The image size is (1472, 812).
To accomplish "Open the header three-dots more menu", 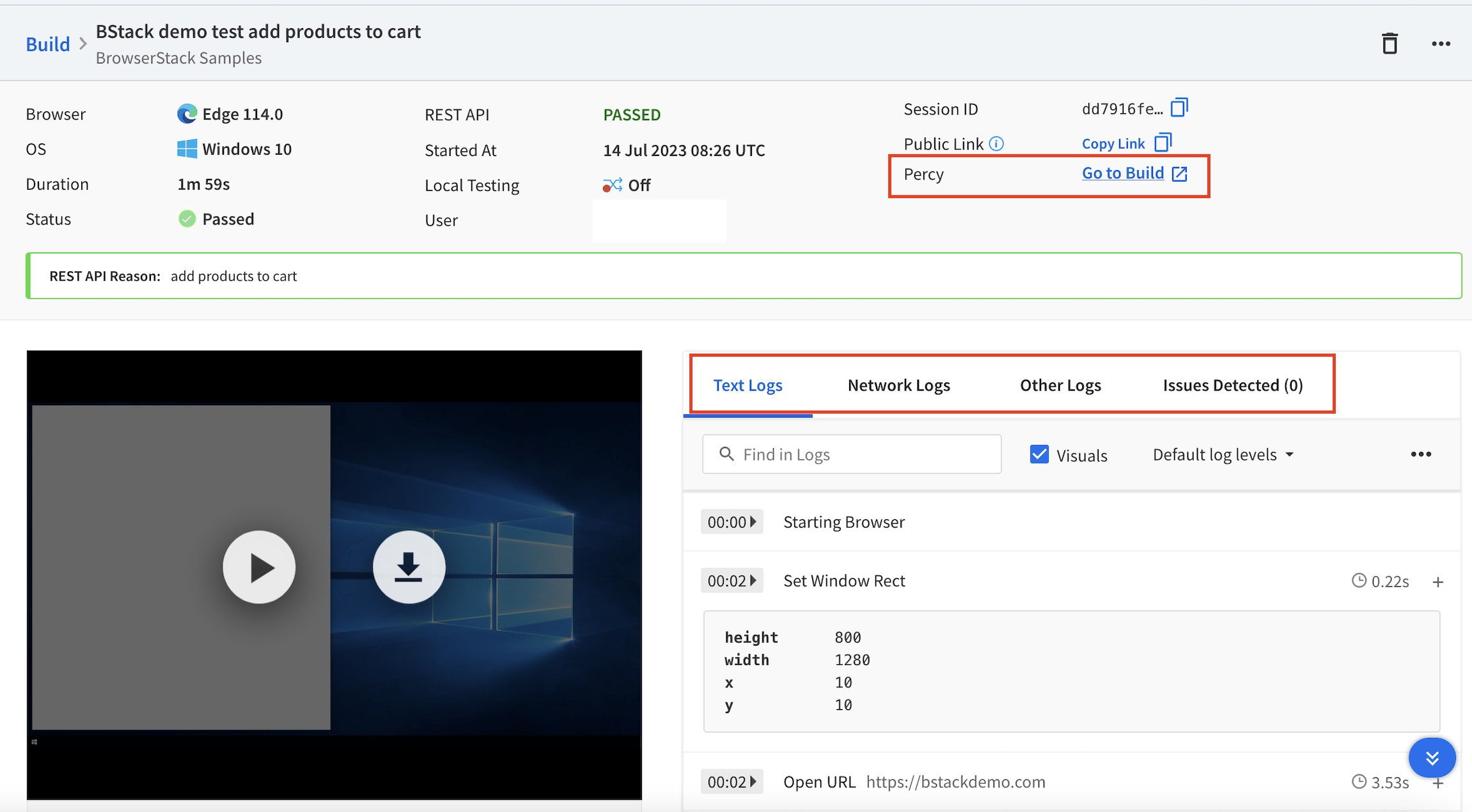I will pos(1440,44).
